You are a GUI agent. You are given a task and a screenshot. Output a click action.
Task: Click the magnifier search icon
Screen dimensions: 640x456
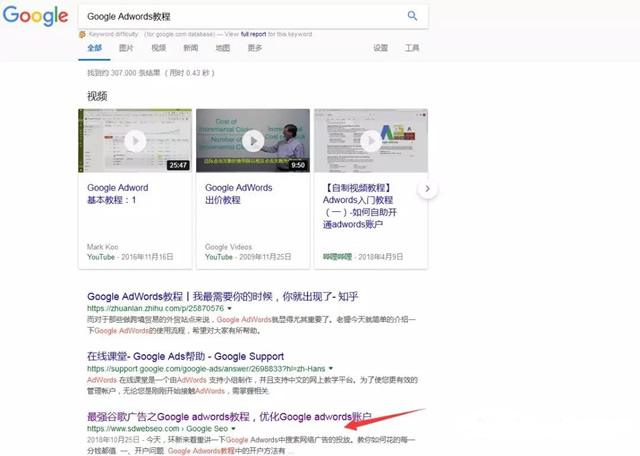412,16
